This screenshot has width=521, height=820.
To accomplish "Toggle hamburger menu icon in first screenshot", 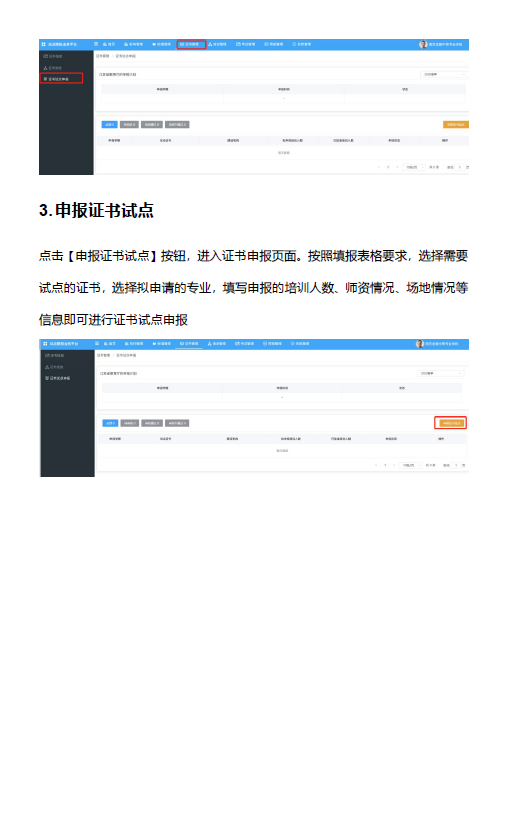I will click(96, 44).
